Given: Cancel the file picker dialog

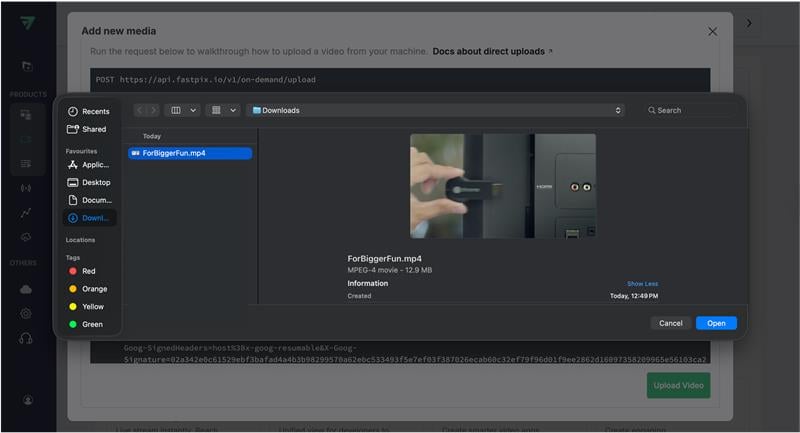Looking at the screenshot, I should (670, 323).
